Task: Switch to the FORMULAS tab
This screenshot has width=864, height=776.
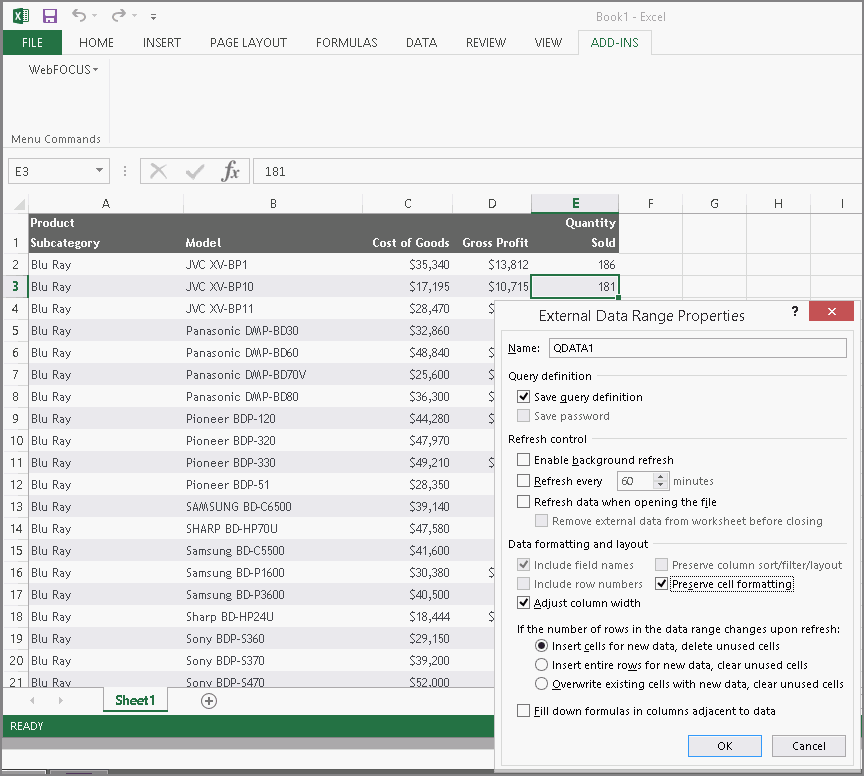Action: click(347, 43)
